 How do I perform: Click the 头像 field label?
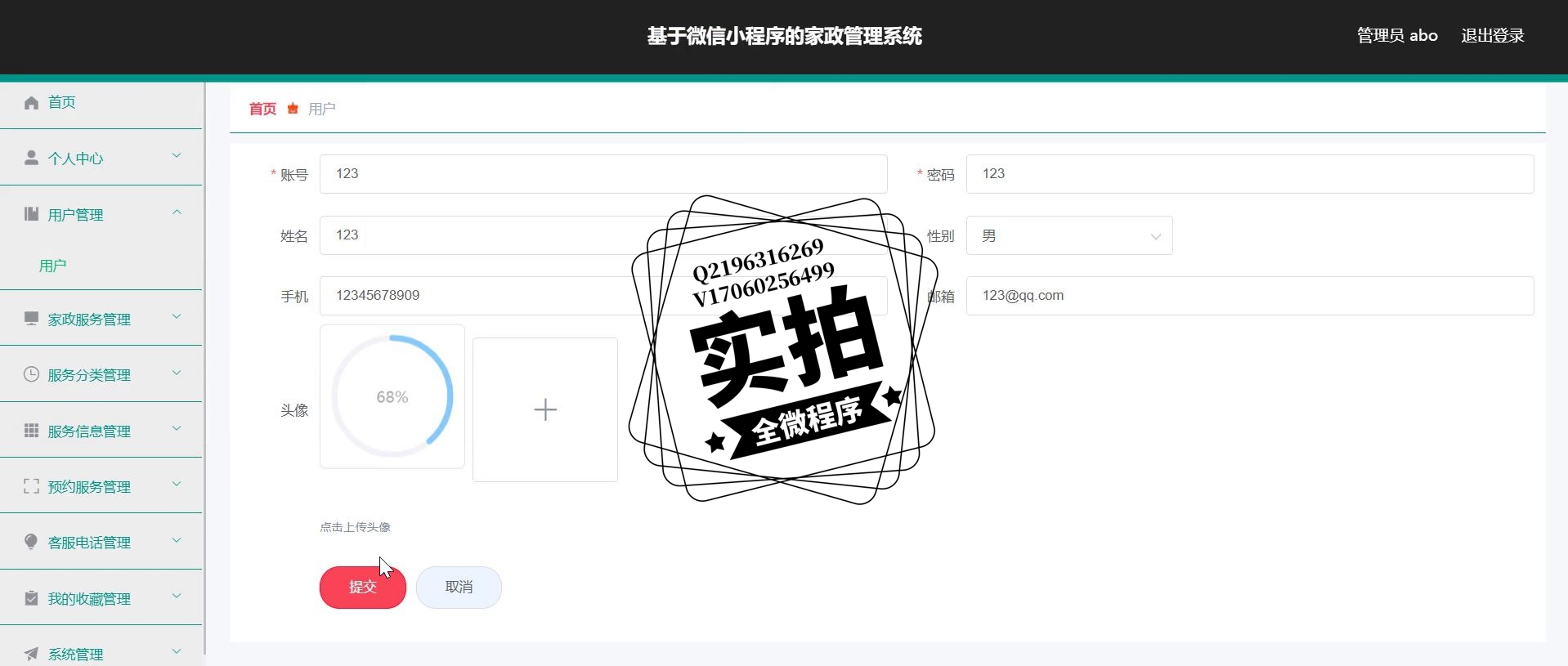tap(294, 410)
